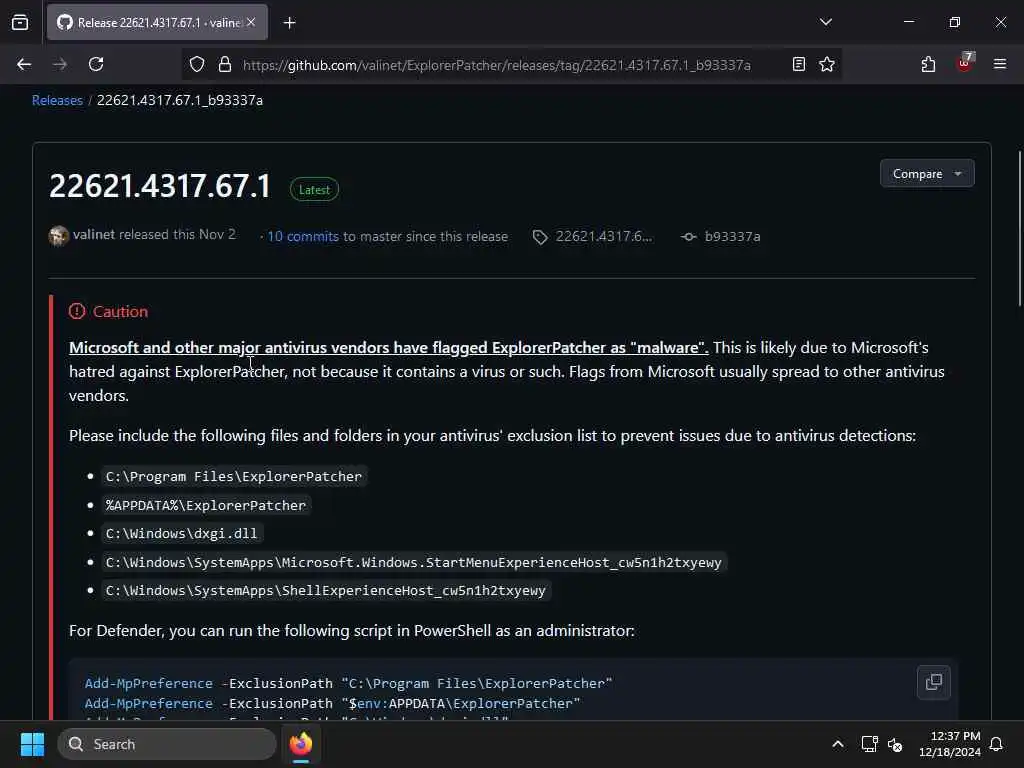This screenshot has height=768, width=1024.
Task: Click the commit icon beside b93337a
Action: click(x=688, y=236)
